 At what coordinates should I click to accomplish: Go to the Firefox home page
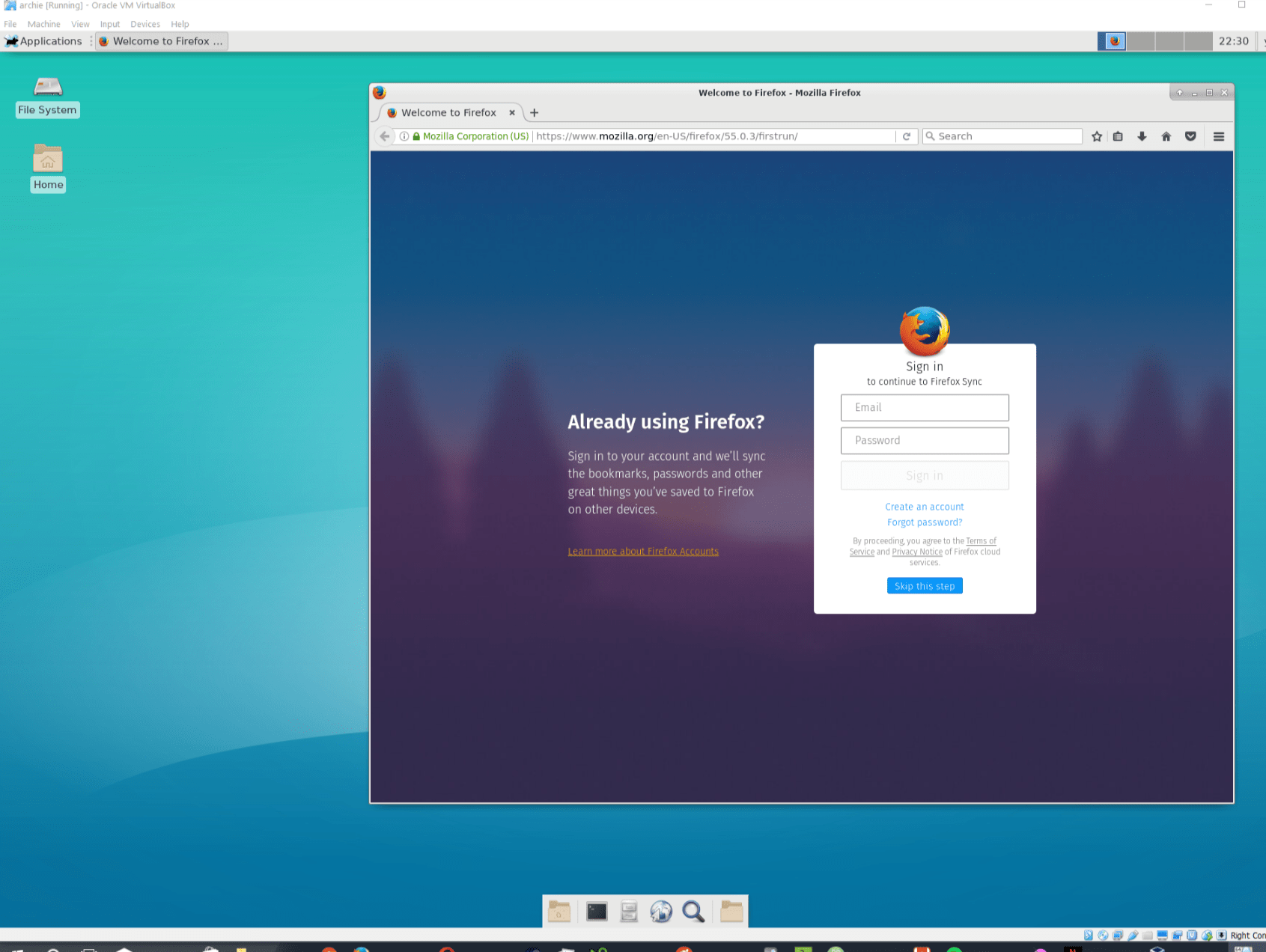[1166, 136]
